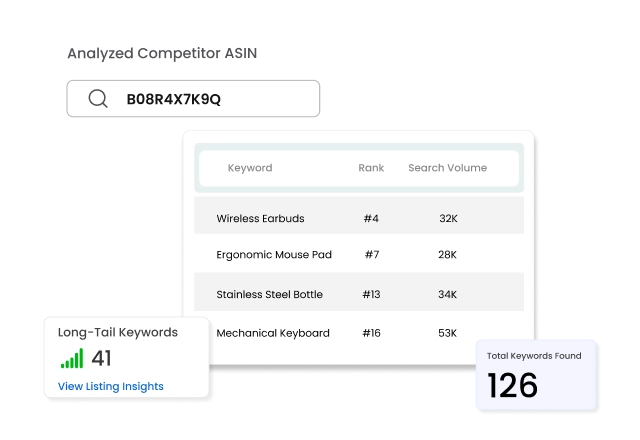Choose the Stainless Steel Bottle keyword

(269, 295)
